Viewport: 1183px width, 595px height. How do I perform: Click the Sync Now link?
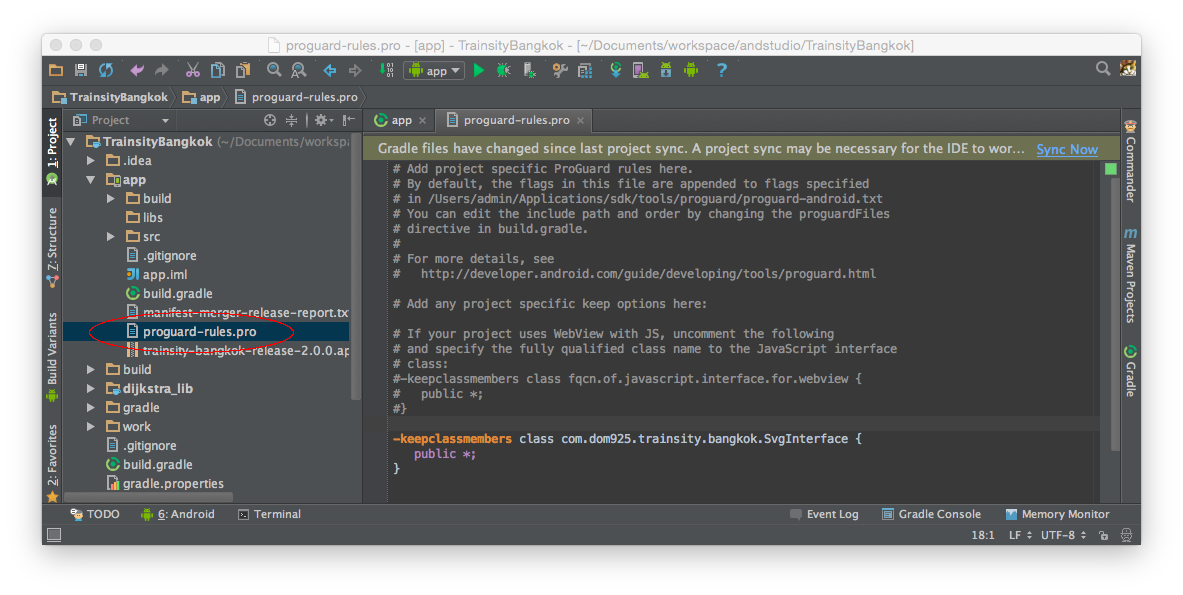point(1067,149)
